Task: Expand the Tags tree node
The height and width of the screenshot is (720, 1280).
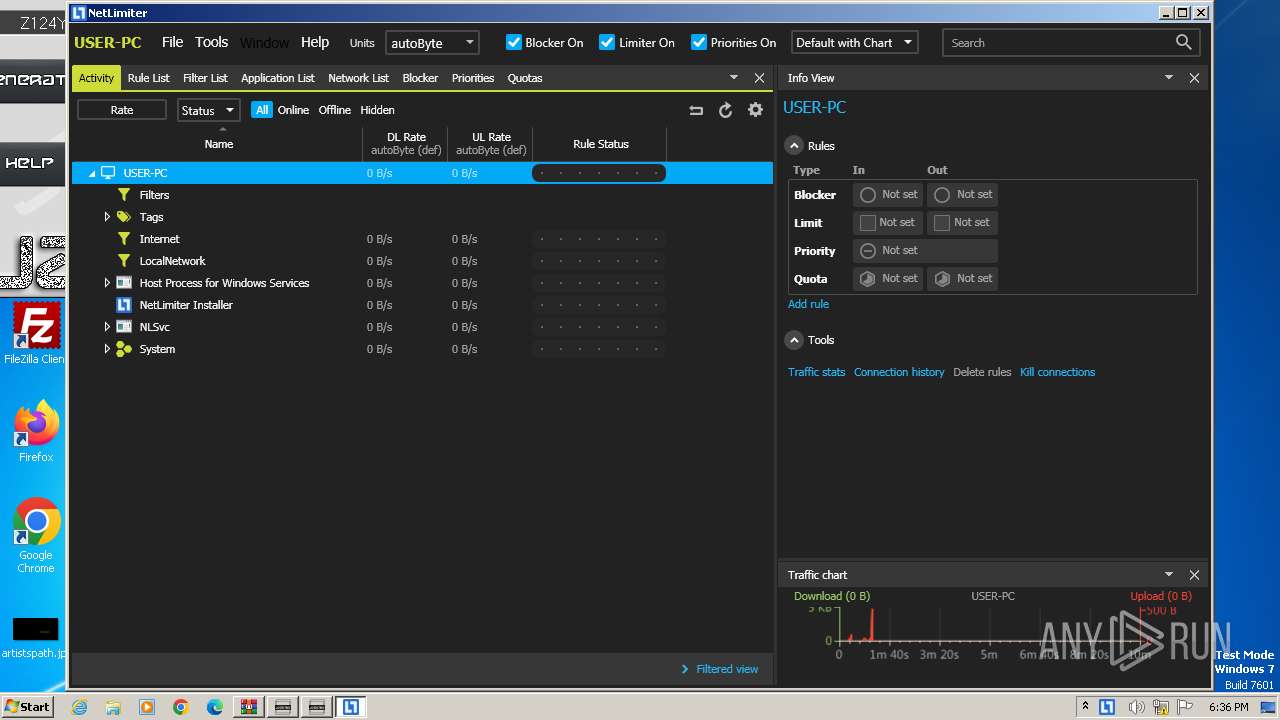Action: (107, 217)
